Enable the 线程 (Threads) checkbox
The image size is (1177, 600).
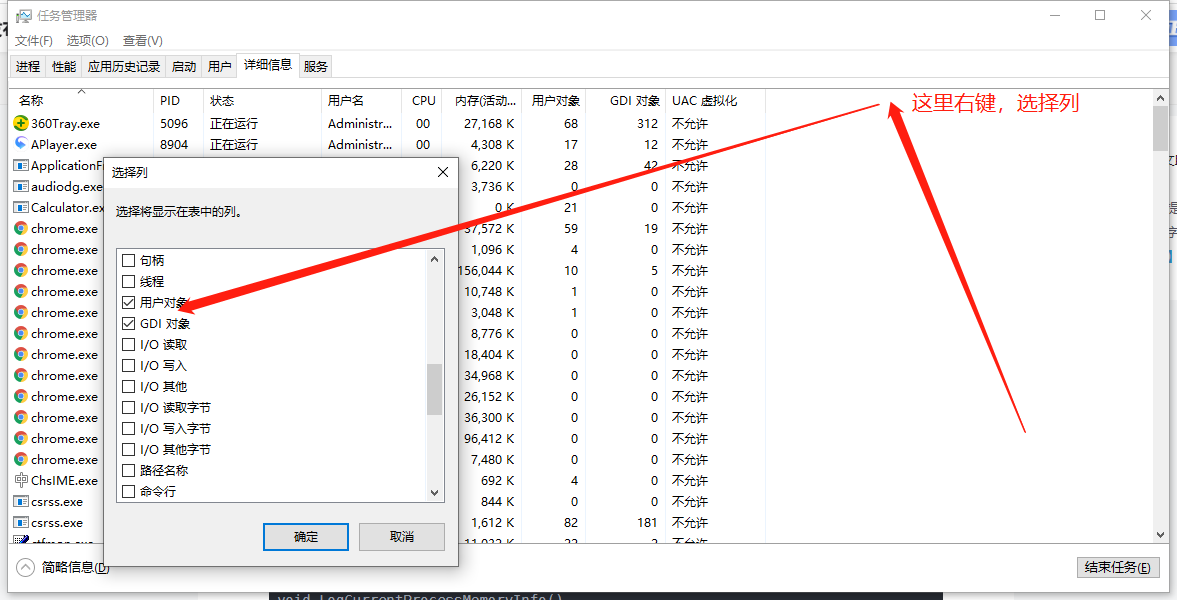pos(129,281)
